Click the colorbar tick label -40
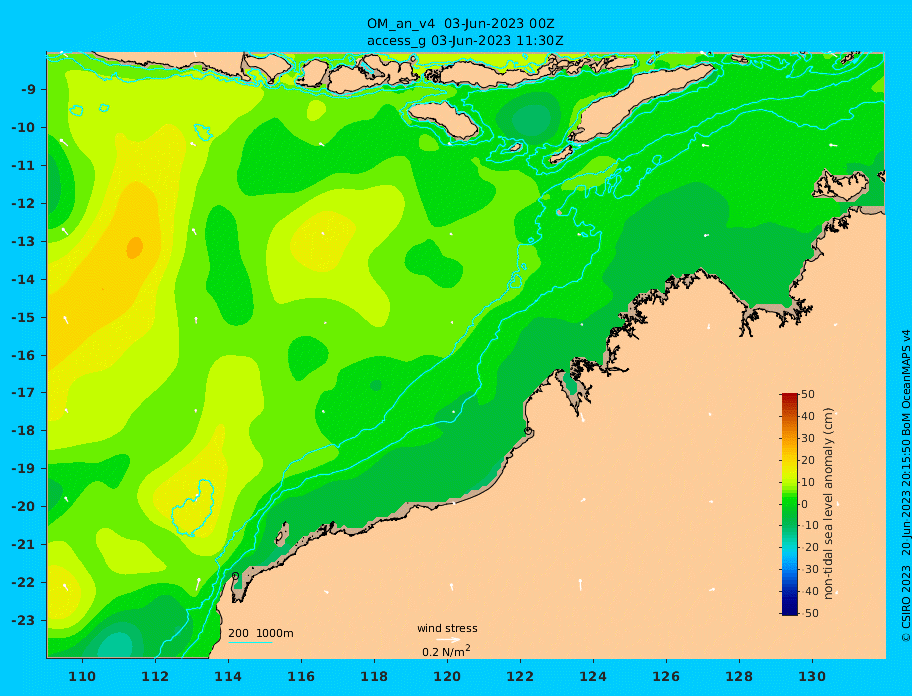The width and height of the screenshot is (912, 696). pyautogui.click(x=809, y=591)
